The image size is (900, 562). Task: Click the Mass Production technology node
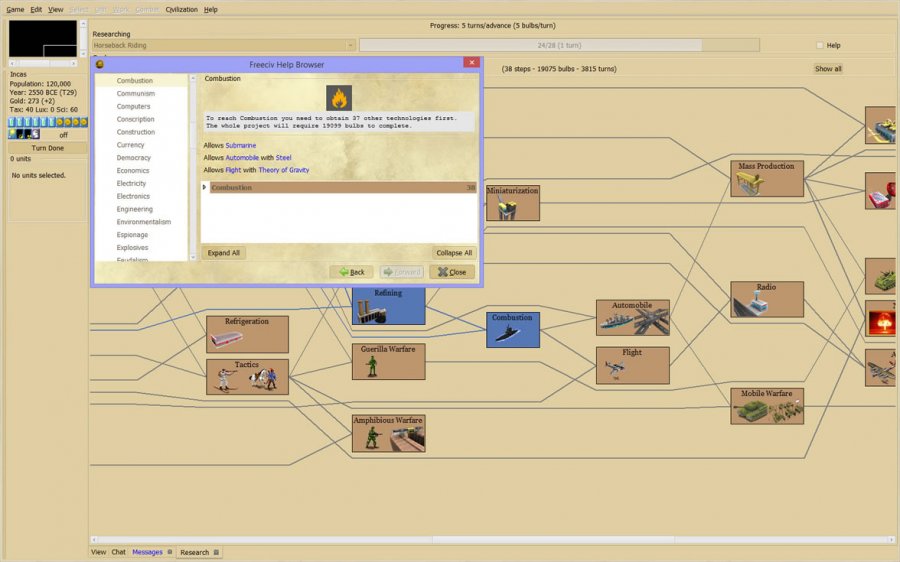[x=767, y=179]
